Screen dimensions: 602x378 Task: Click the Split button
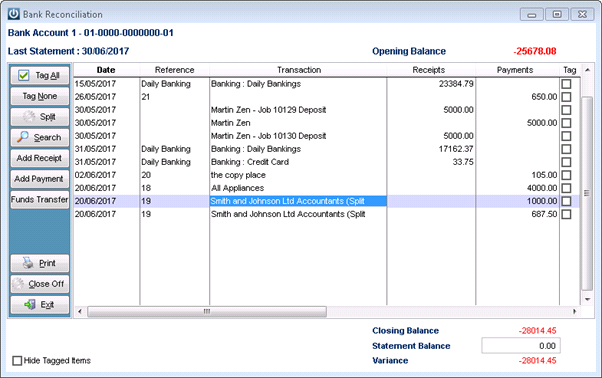point(40,117)
